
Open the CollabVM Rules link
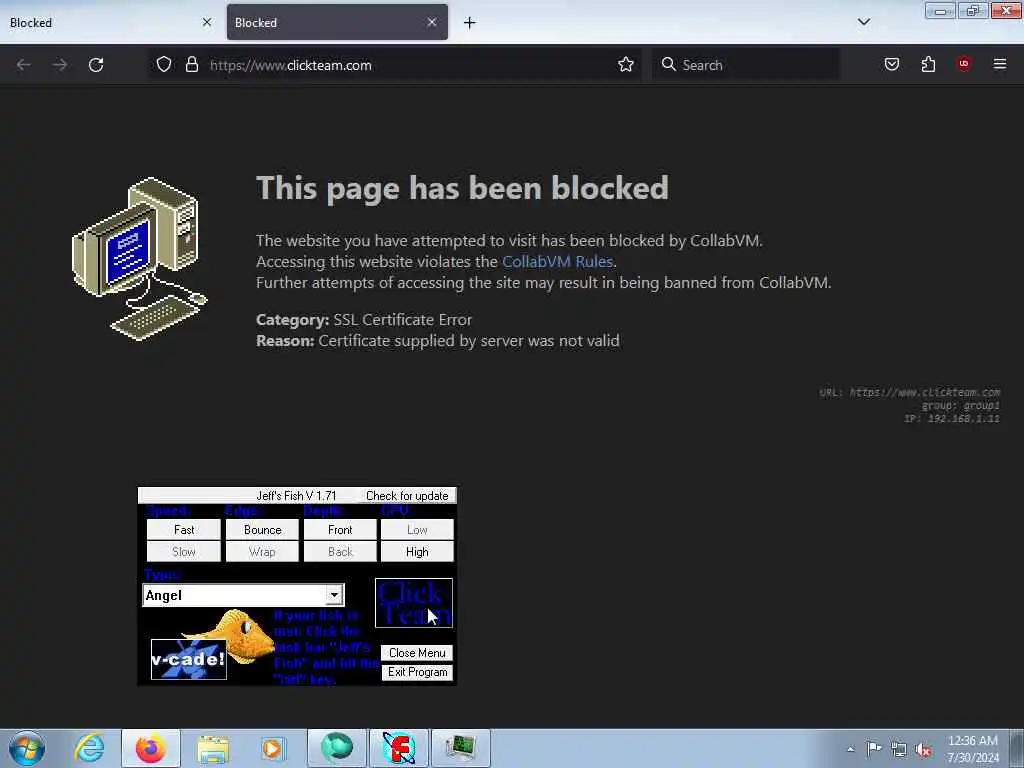[557, 262]
